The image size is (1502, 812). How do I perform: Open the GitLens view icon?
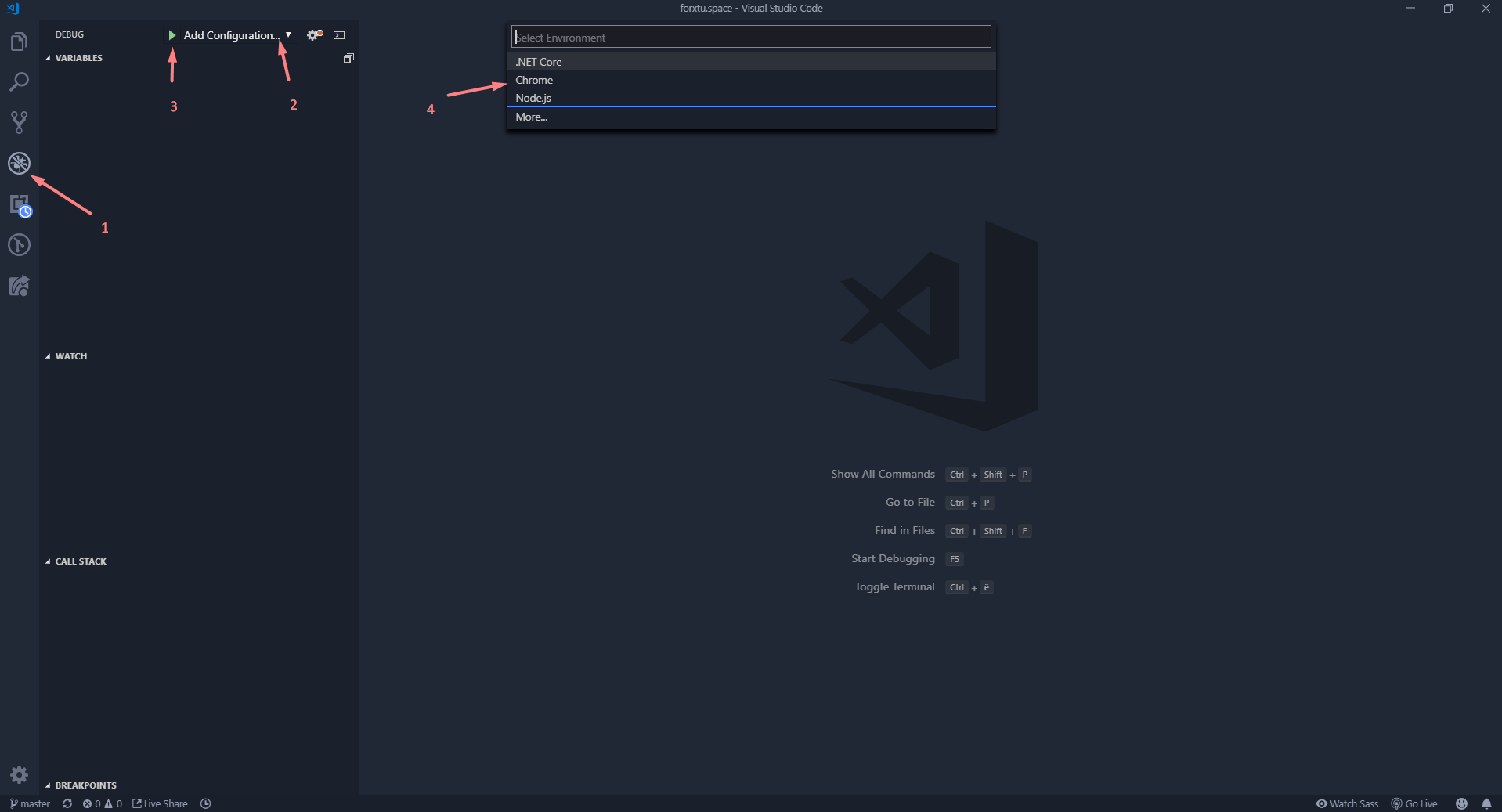19,245
